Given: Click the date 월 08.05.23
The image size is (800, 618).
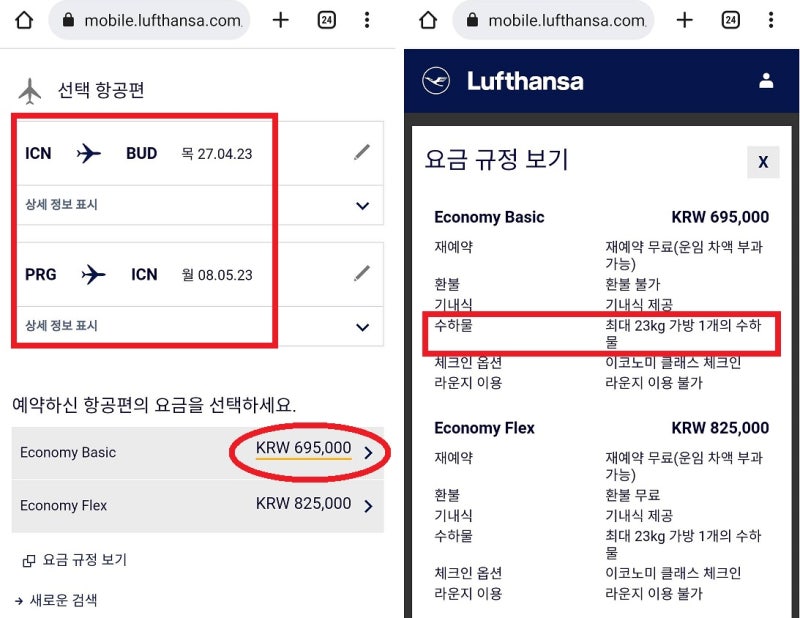Looking at the screenshot, I should (x=217, y=275).
